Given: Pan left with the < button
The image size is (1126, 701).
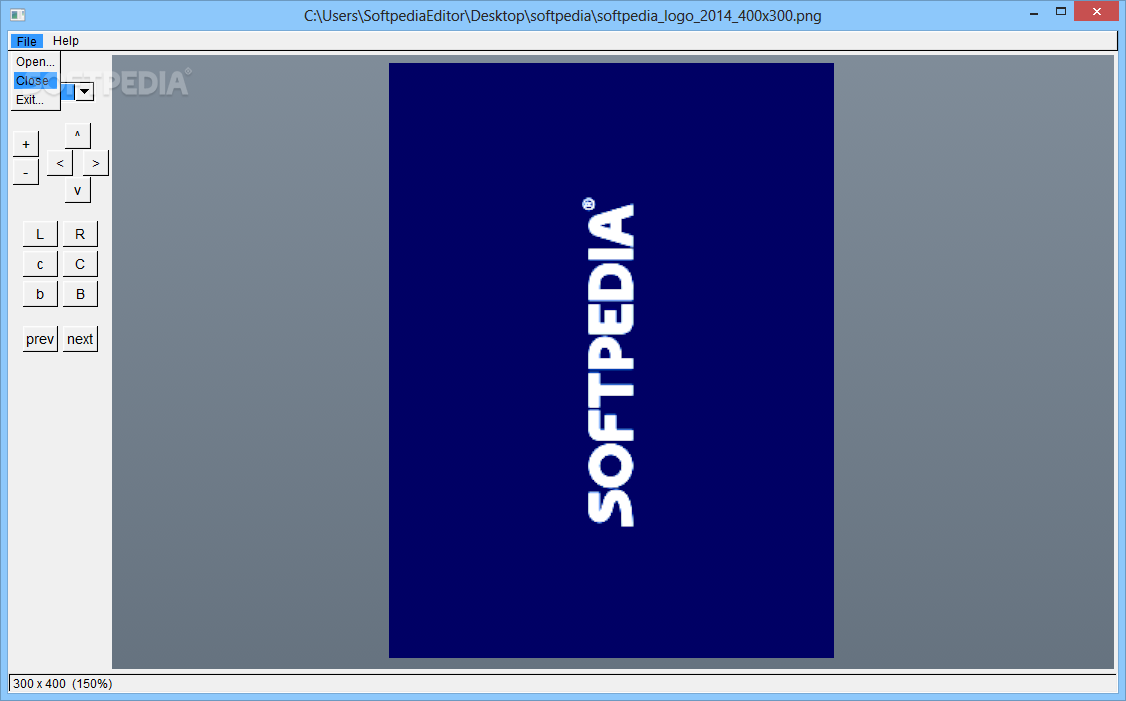Looking at the screenshot, I should tap(60, 163).
